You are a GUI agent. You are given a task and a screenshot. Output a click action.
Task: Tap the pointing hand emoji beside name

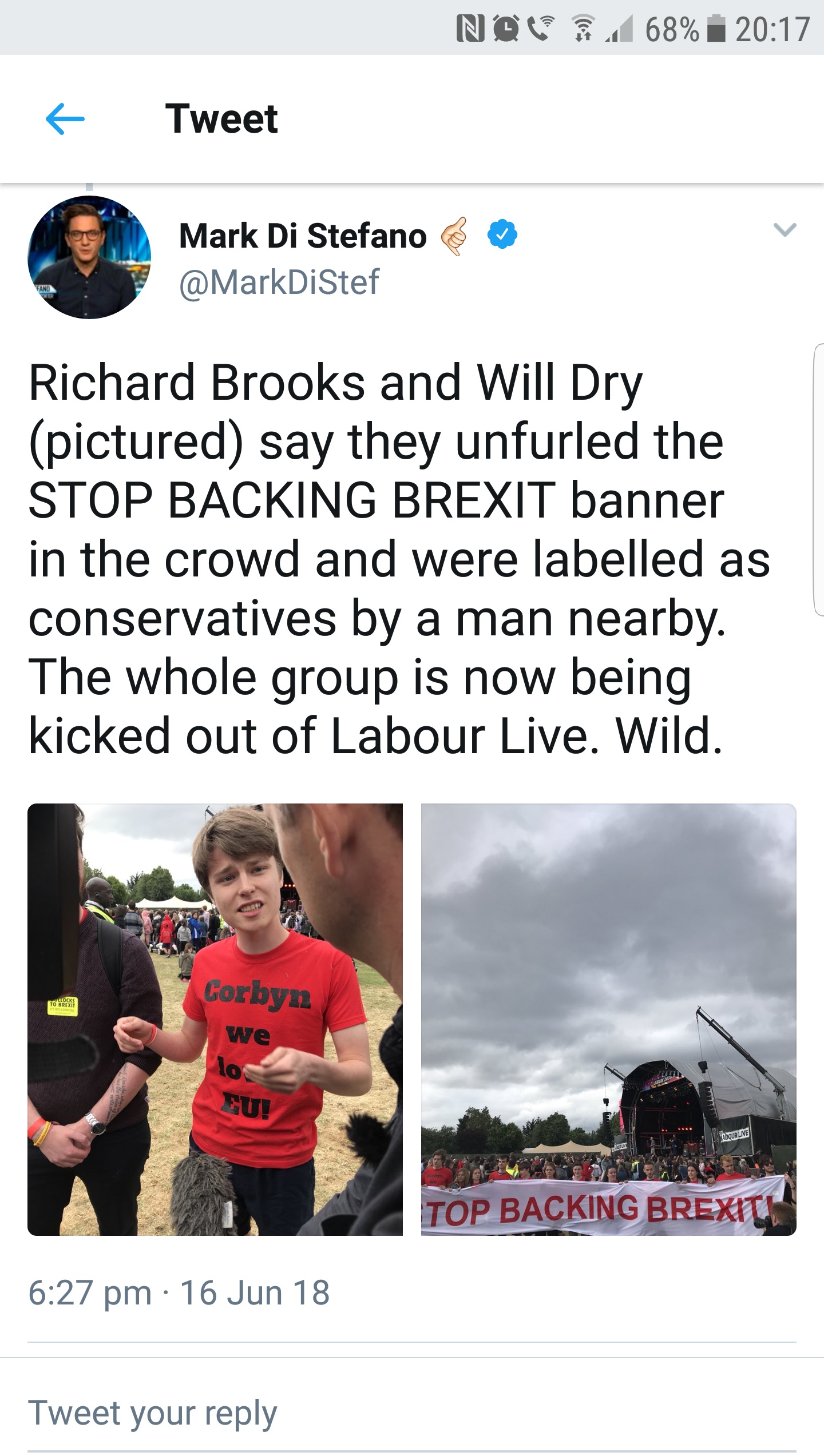coord(455,236)
